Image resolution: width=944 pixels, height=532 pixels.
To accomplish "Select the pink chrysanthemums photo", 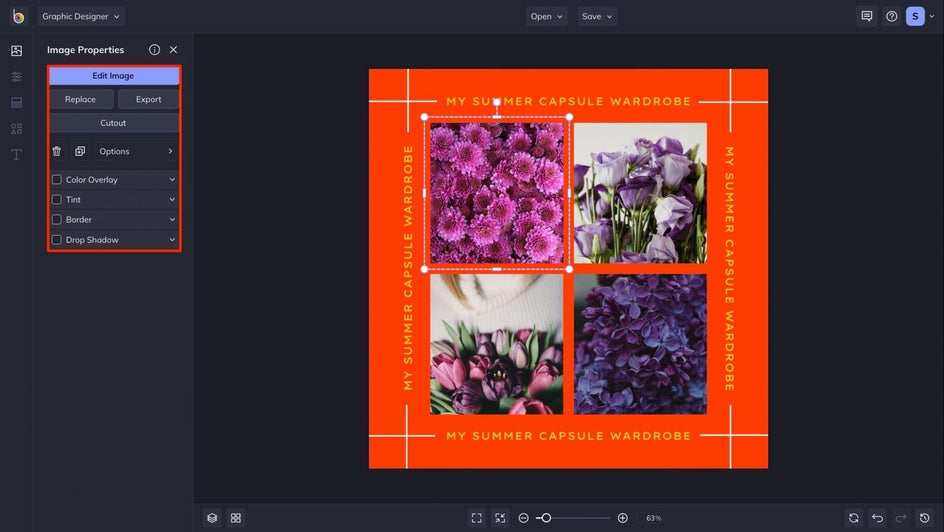I will point(497,193).
